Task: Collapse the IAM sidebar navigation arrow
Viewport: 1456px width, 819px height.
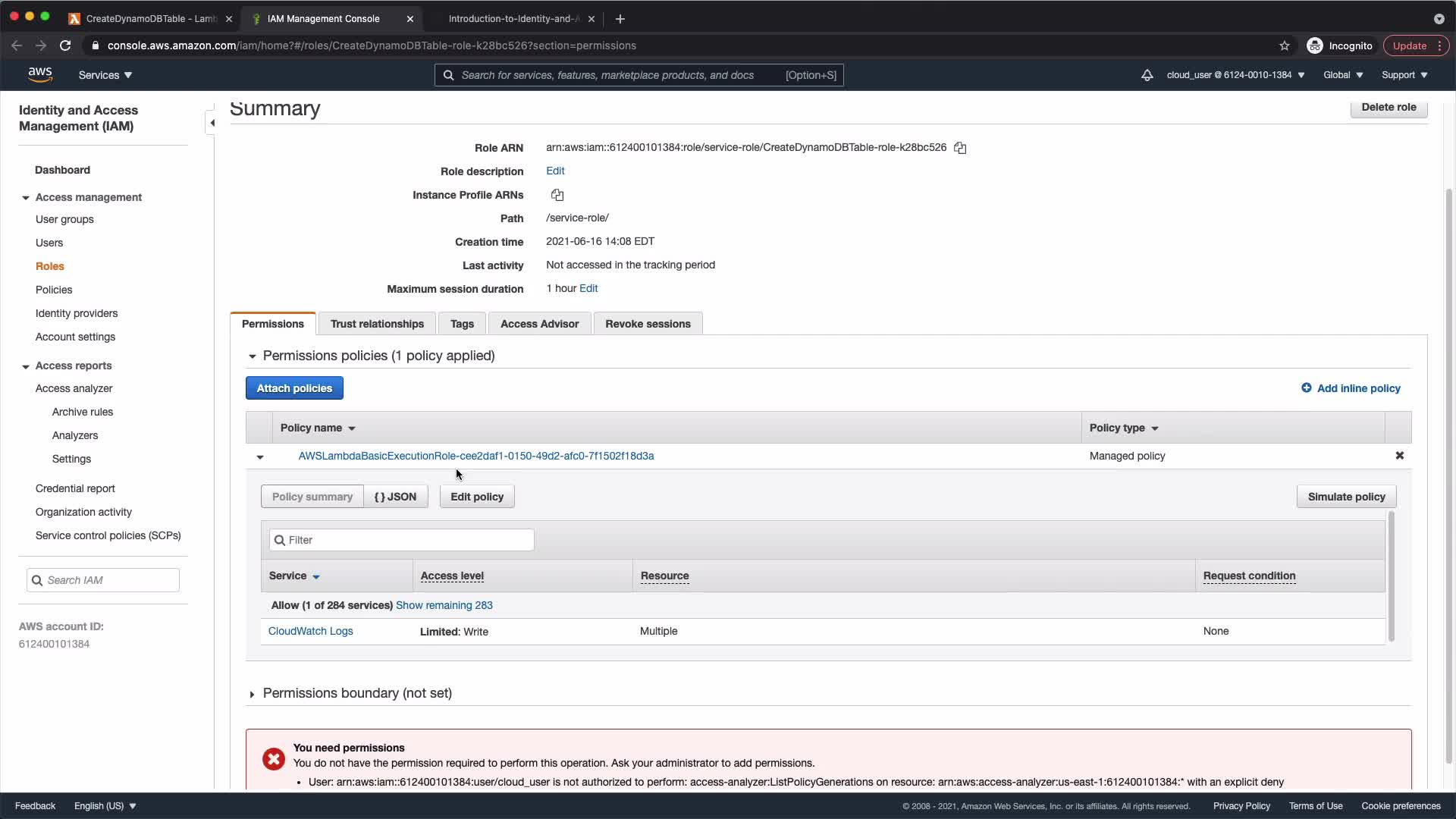Action: coord(212,123)
